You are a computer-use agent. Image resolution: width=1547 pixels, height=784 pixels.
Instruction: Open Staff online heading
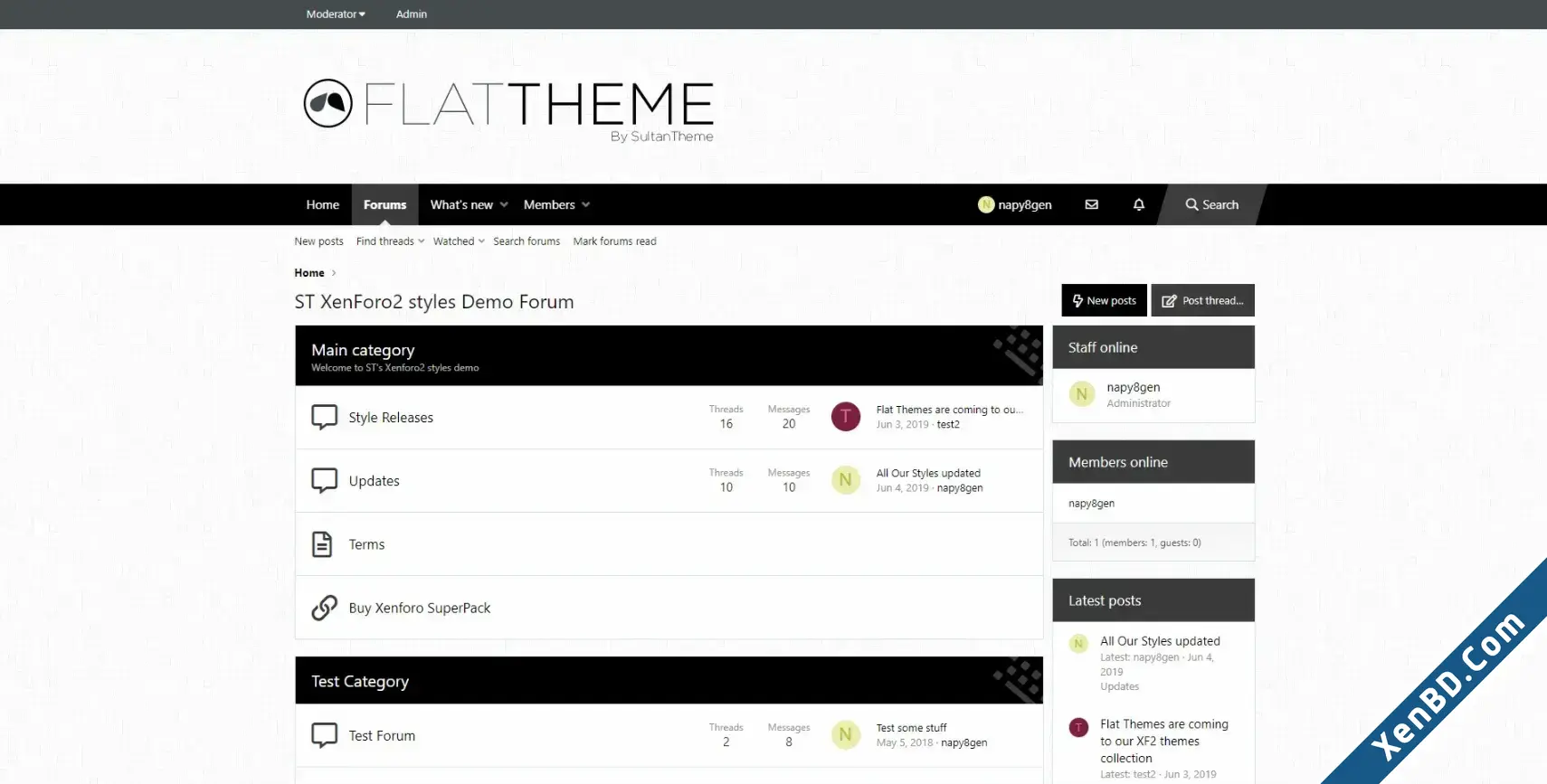pos(1103,347)
